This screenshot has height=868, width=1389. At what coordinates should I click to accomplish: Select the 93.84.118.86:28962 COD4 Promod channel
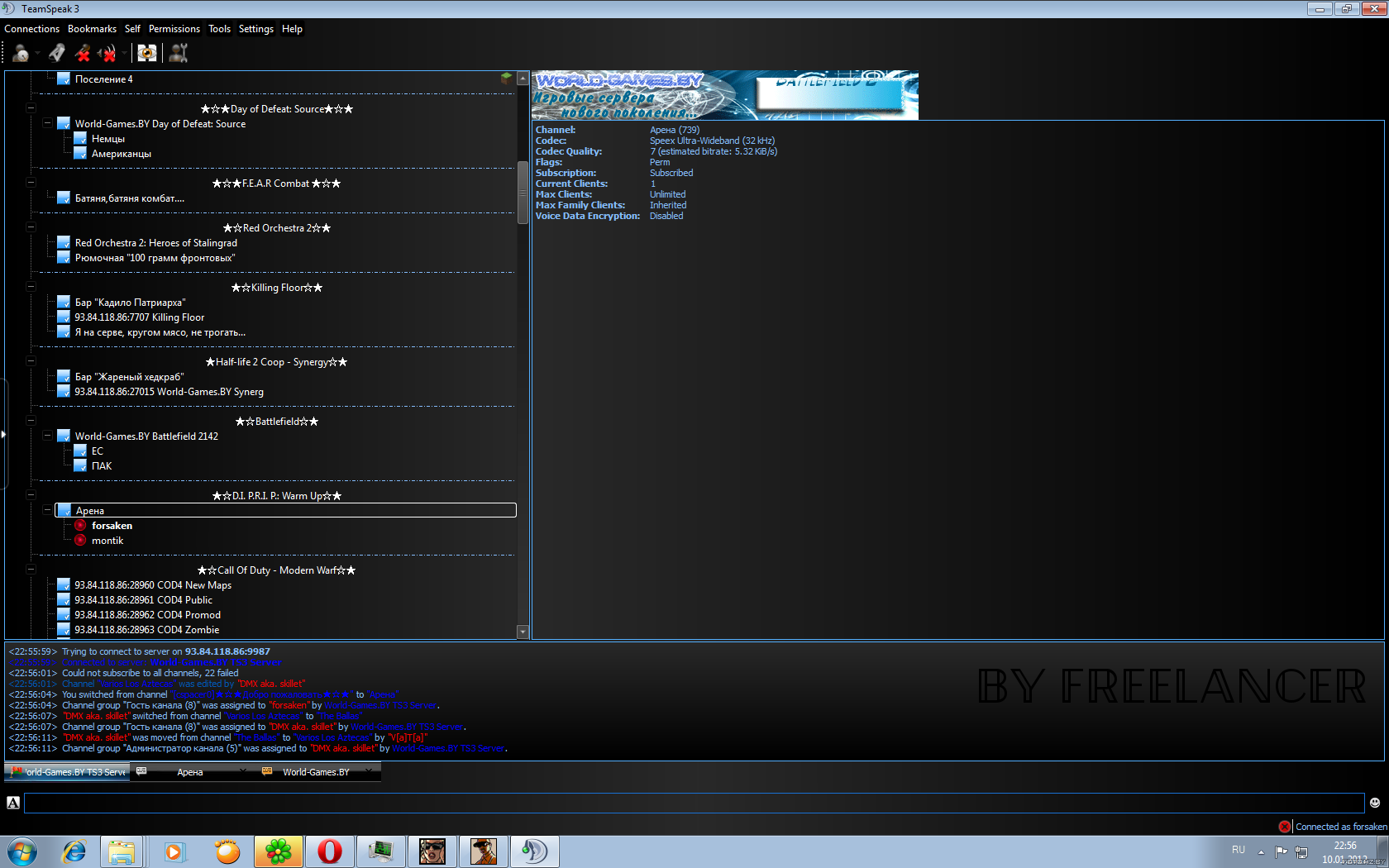(x=147, y=614)
